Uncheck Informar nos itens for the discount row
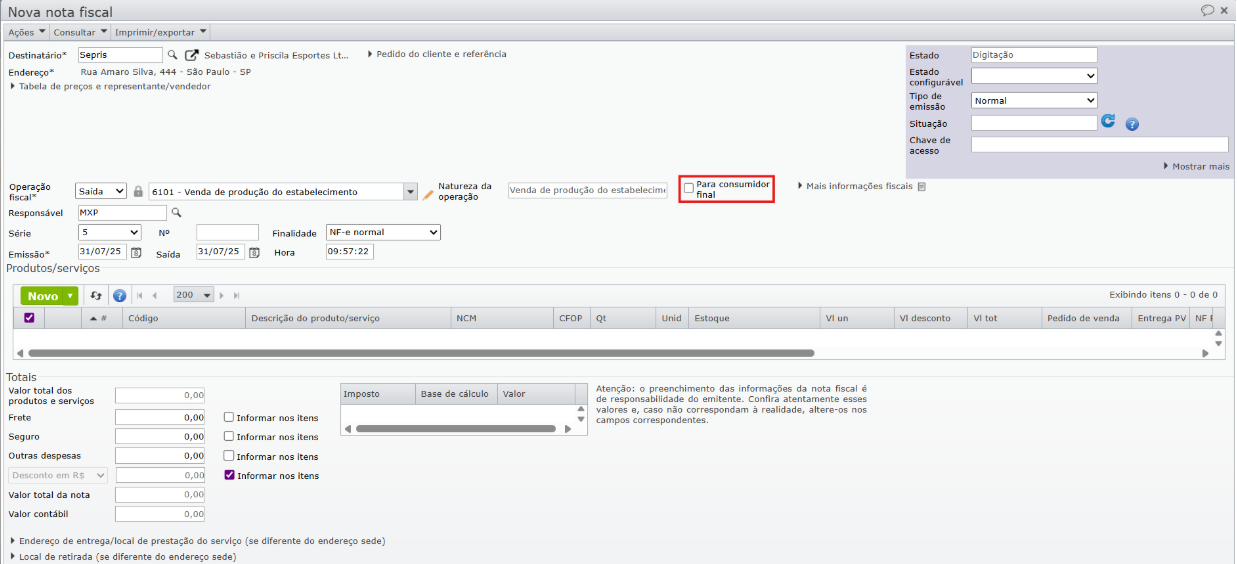Viewport: 1237px width, 564px height. pyautogui.click(x=229, y=475)
